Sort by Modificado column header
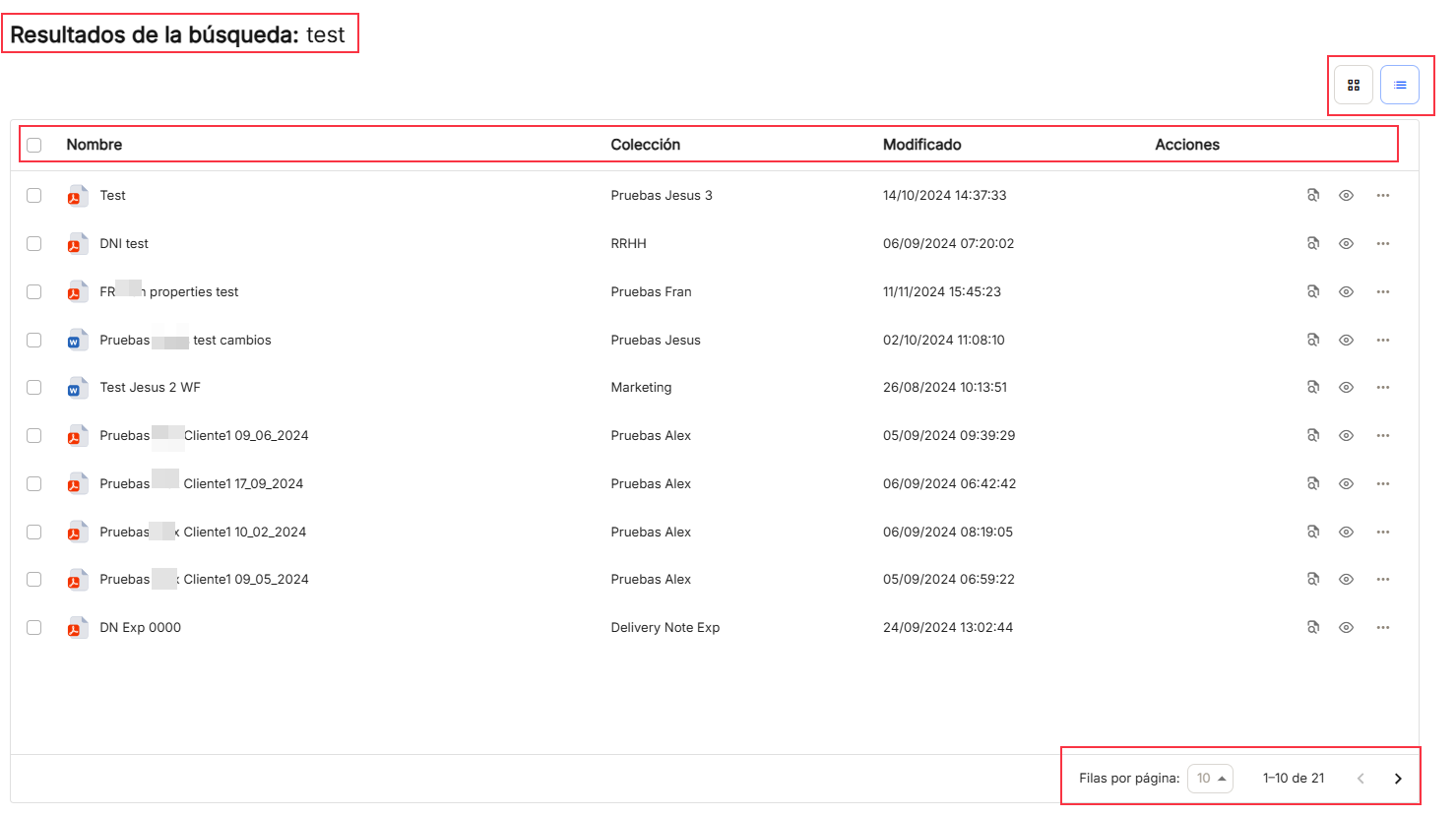 922,145
